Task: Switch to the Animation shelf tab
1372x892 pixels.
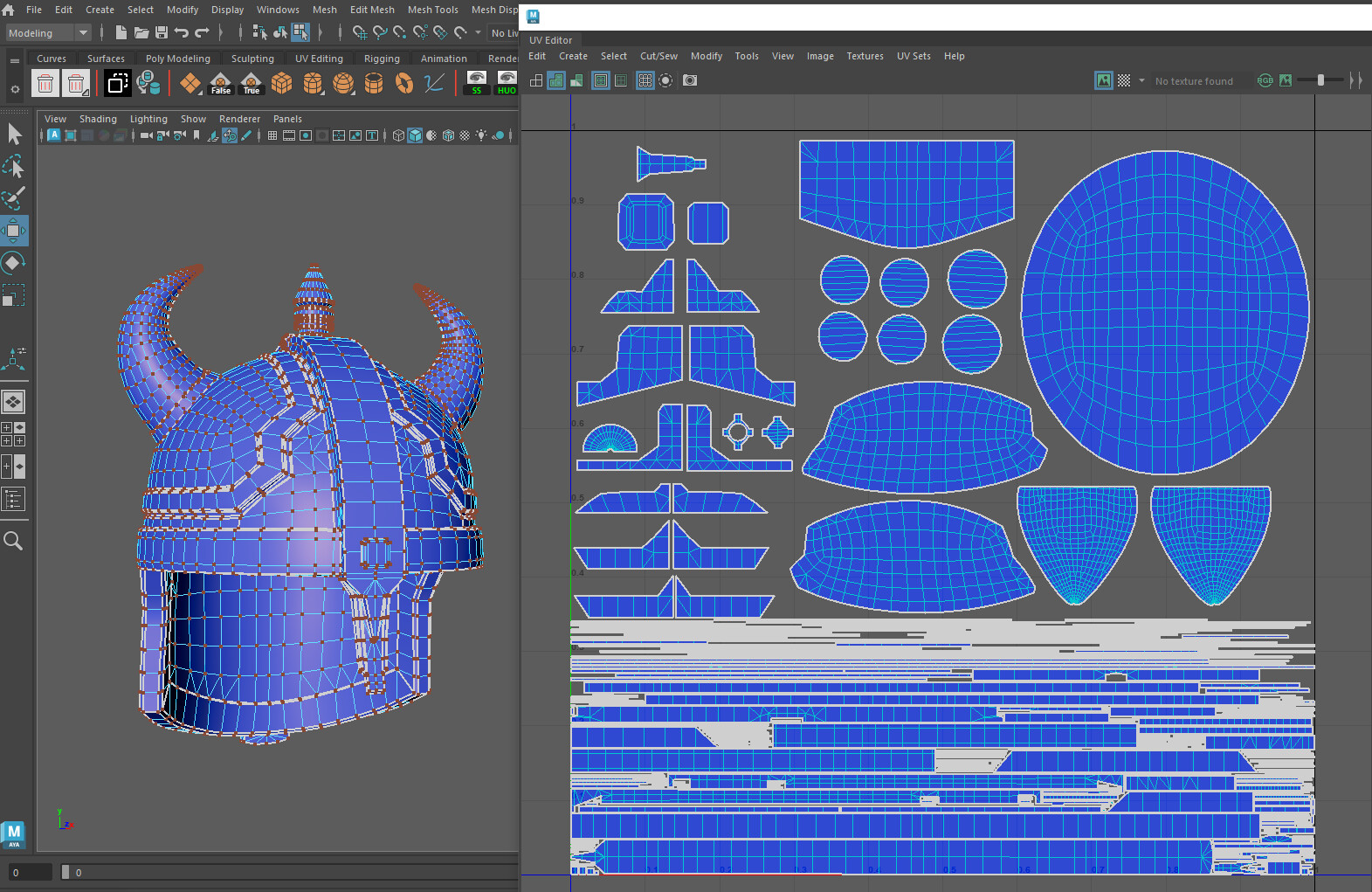Action: coord(444,59)
